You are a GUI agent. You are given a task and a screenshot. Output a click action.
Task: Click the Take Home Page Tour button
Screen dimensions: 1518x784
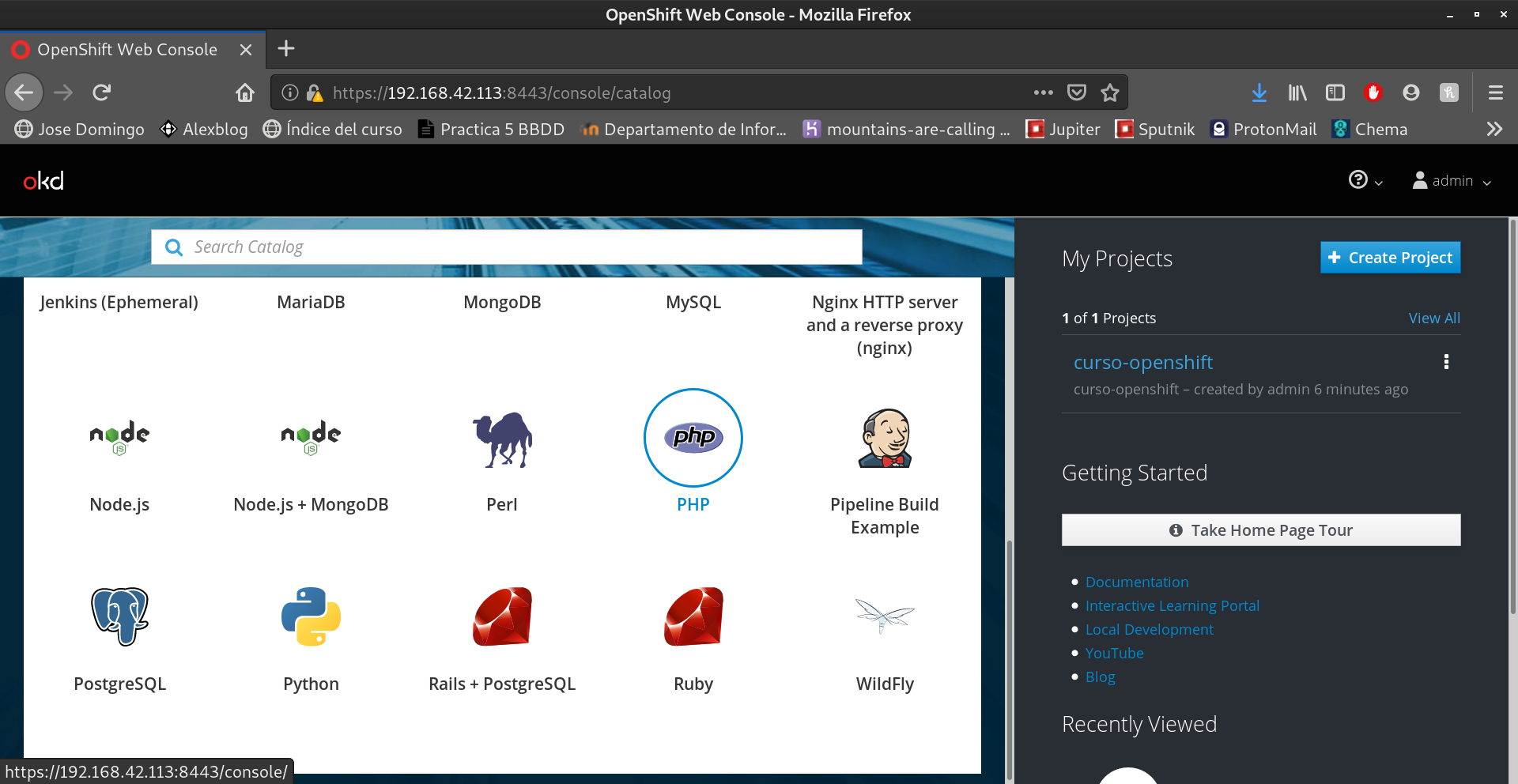1260,530
